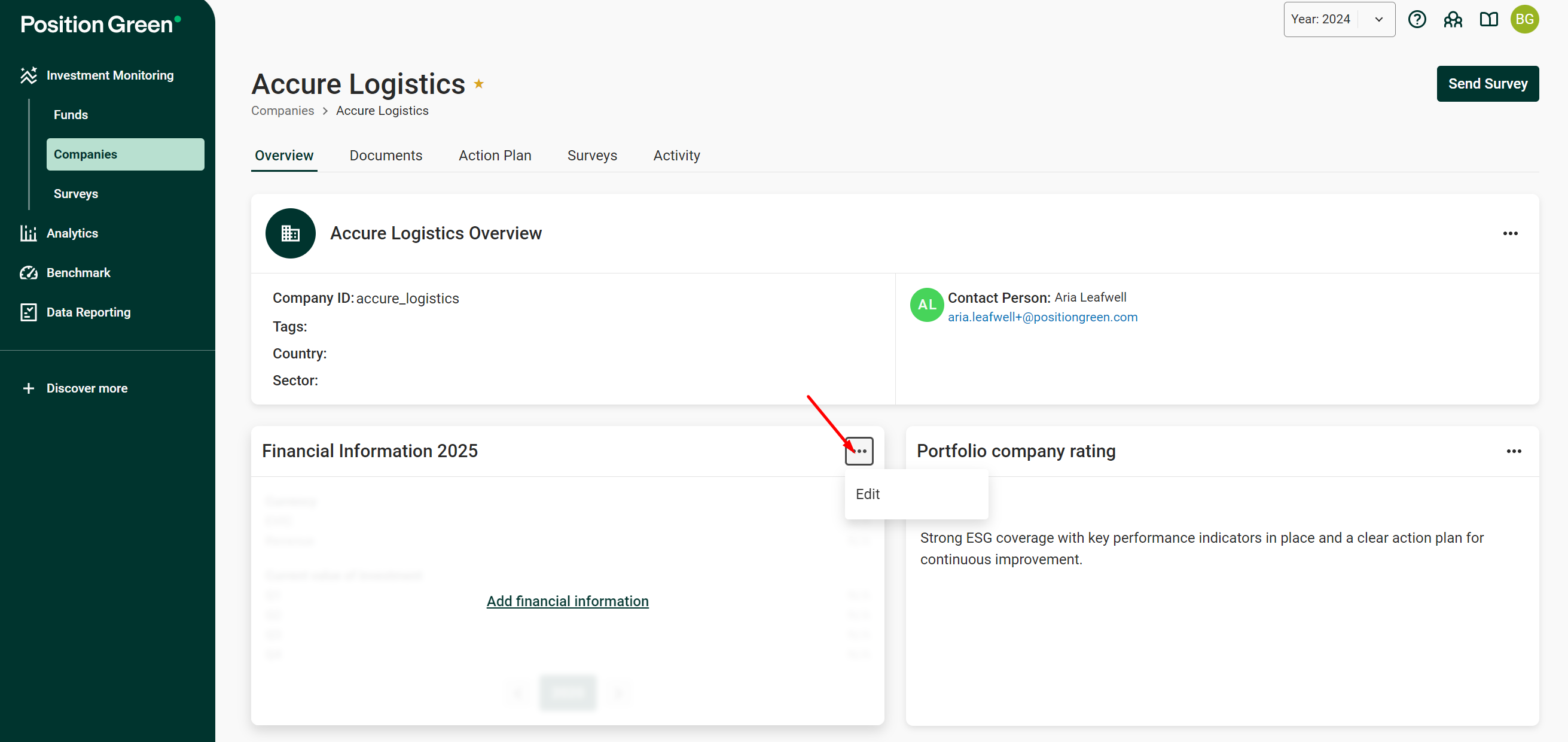This screenshot has height=742, width=1568.
Task: Click the favorite star next to Accure Logistics
Action: coord(478,83)
